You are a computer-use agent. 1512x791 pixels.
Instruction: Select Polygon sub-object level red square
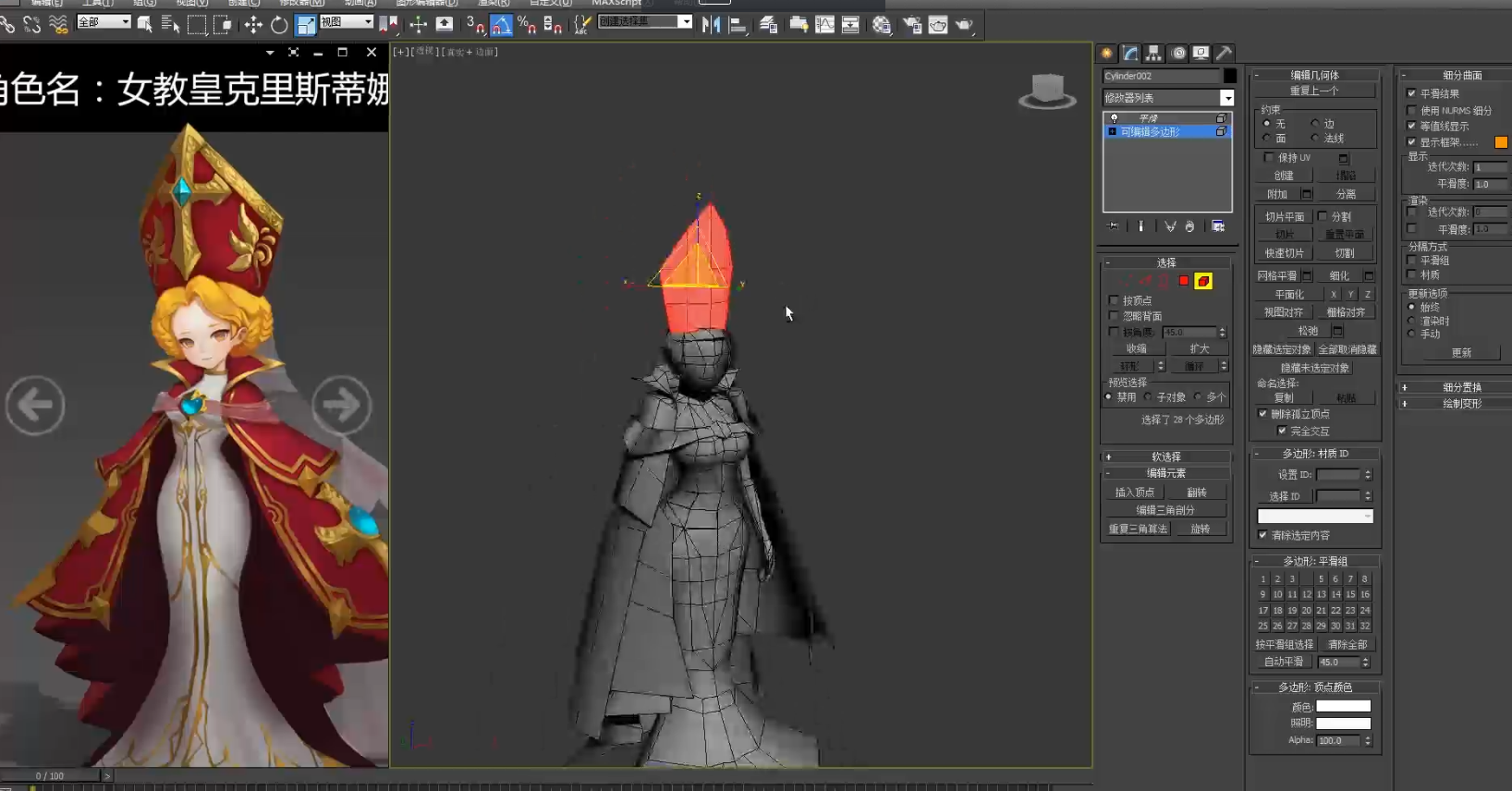1184,281
